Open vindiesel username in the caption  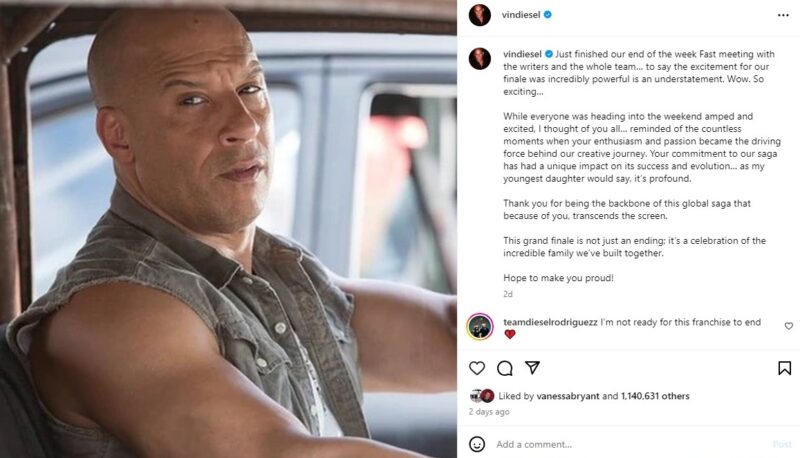(x=522, y=54)
